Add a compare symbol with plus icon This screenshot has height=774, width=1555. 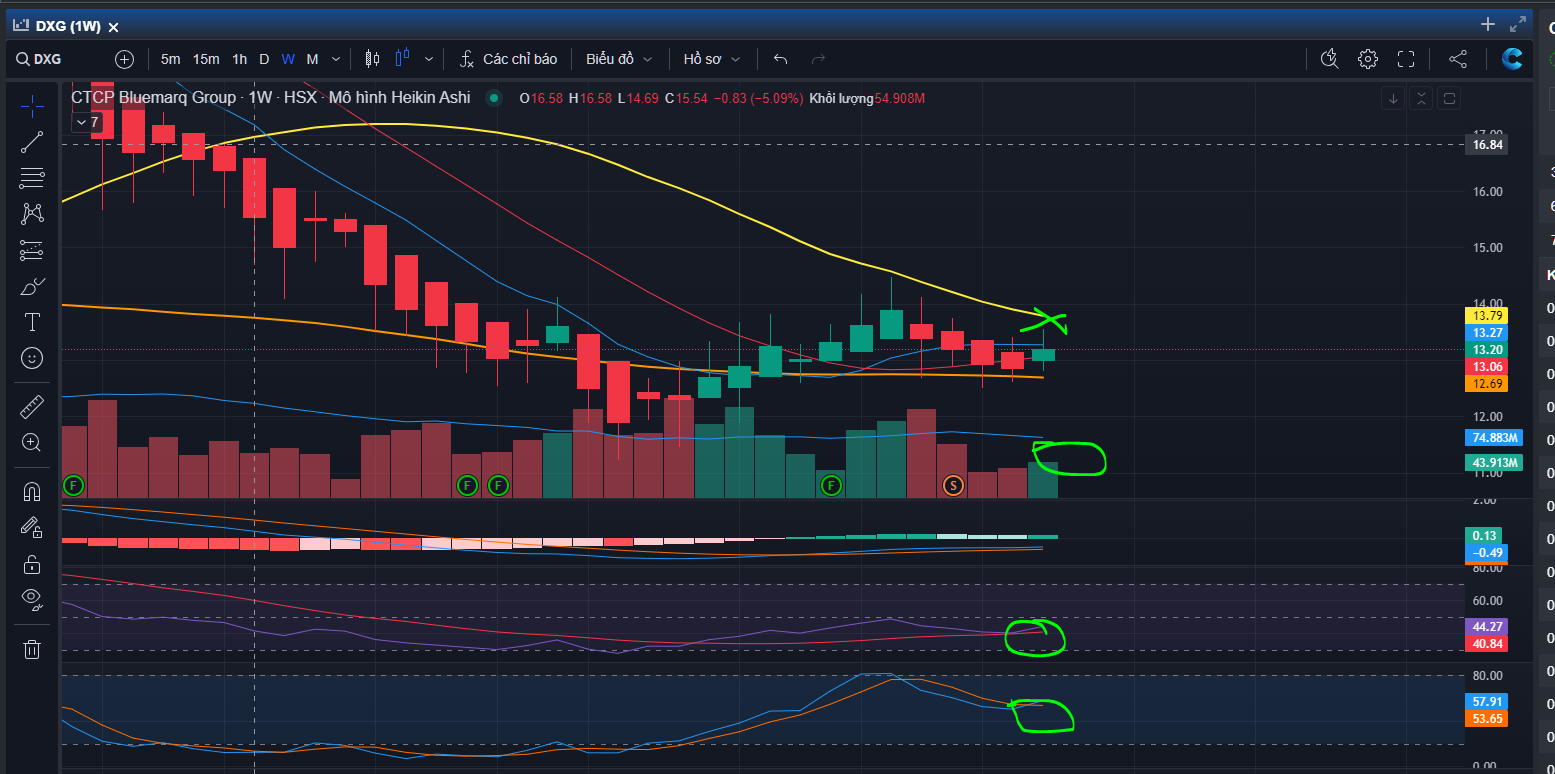pyautogui.click(x=124, y=59)
